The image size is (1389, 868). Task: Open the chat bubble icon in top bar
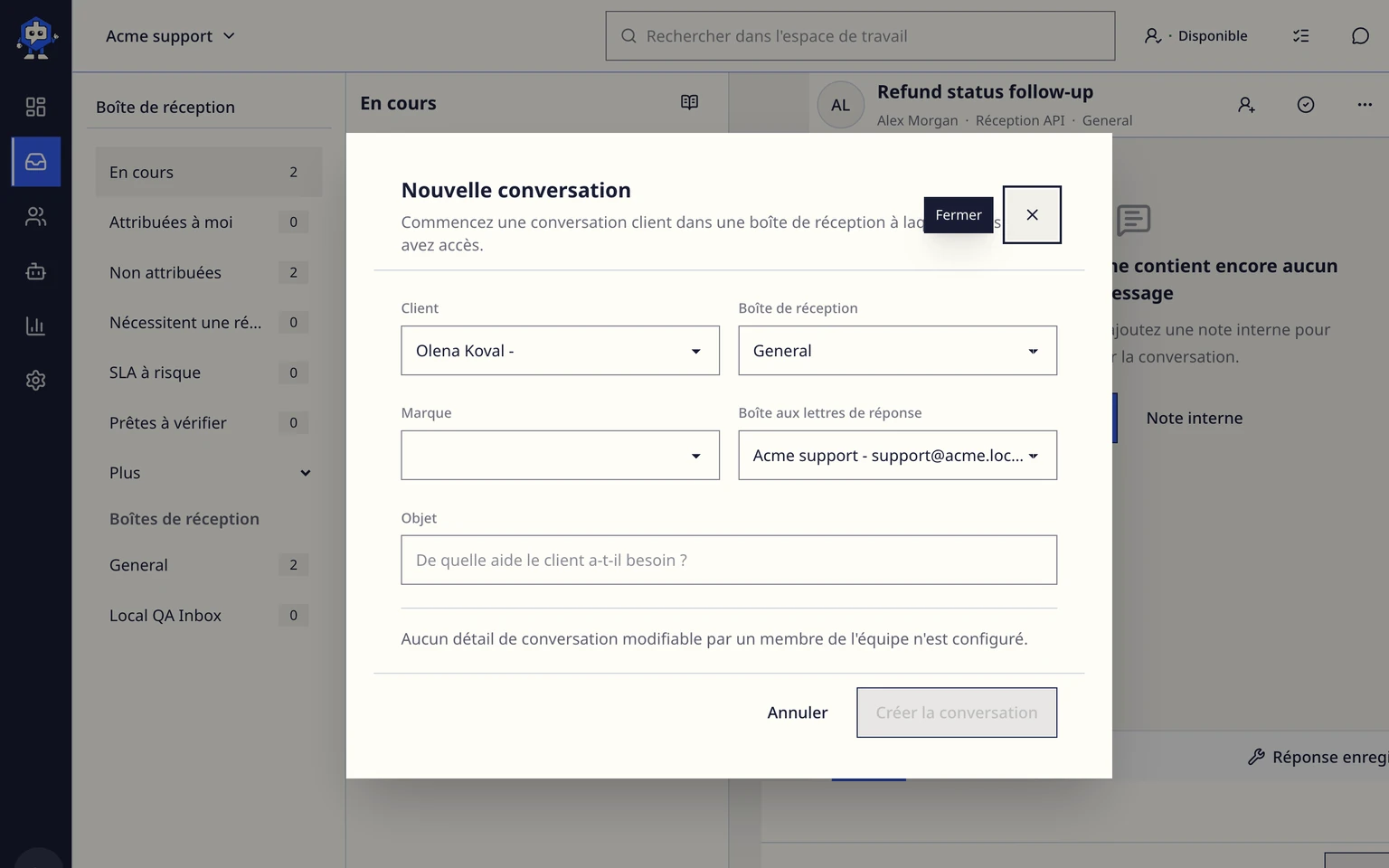point(1360,36)
